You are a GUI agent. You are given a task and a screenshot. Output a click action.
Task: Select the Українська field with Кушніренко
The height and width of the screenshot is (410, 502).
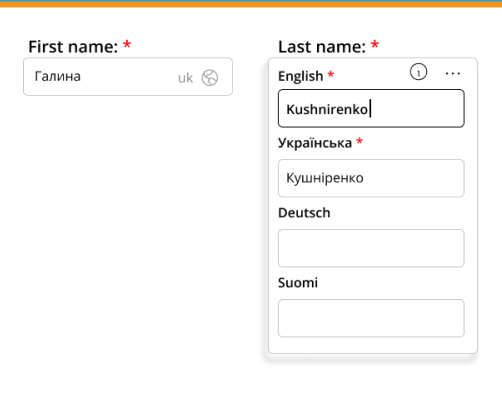coord(371,178)
